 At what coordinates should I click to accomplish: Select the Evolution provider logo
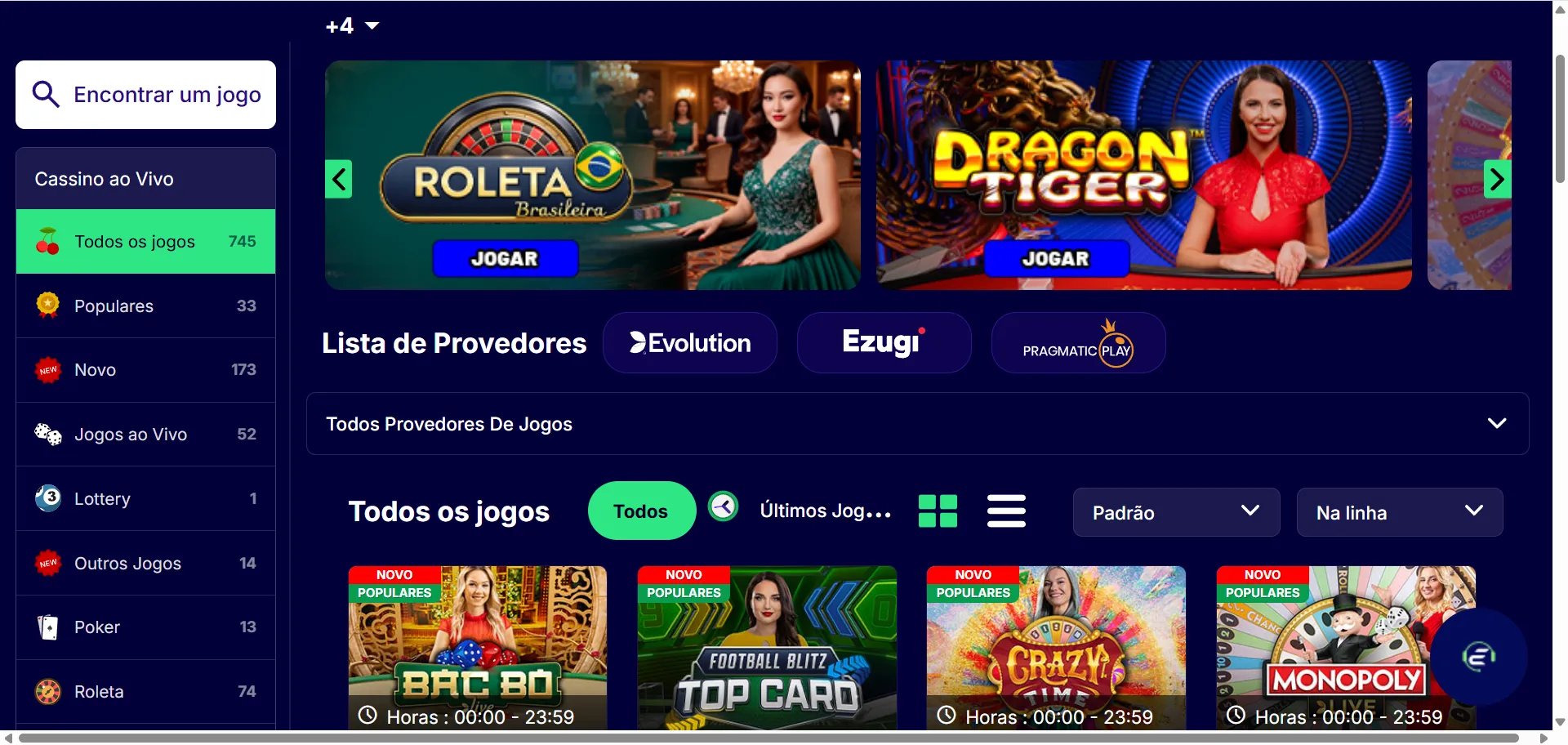coord(690,343)
